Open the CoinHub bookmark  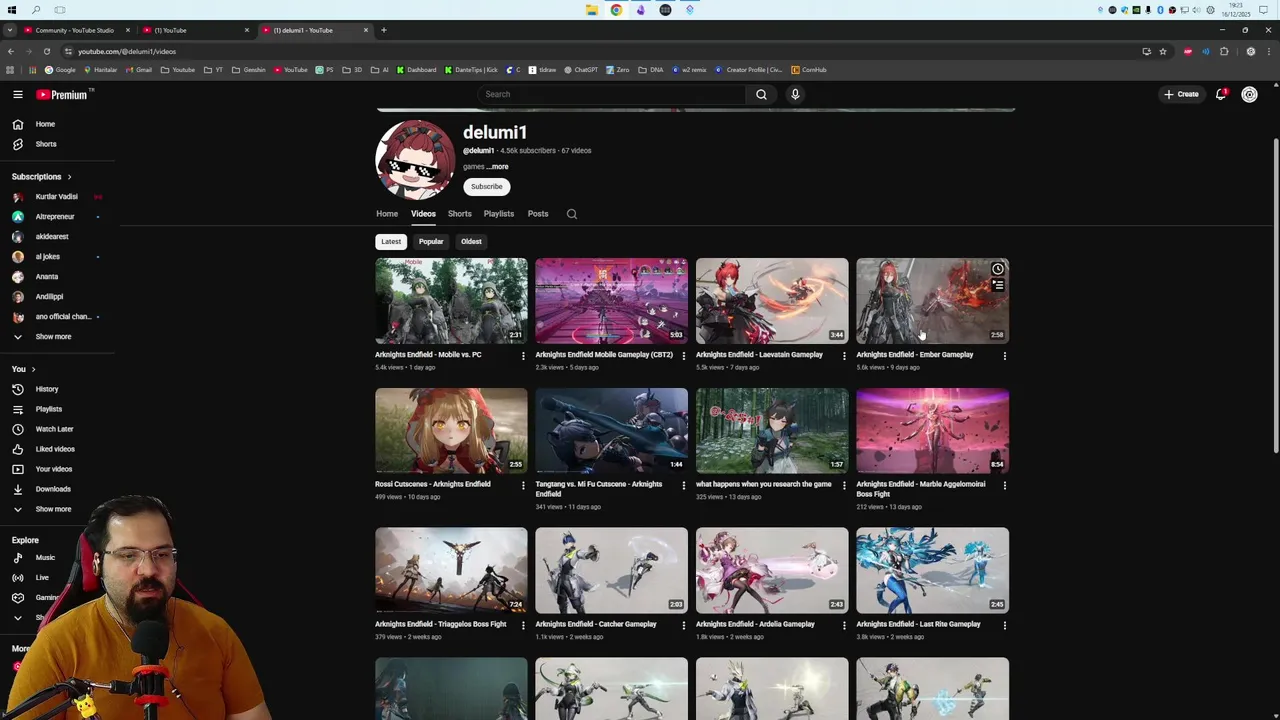tap(809, 70)
